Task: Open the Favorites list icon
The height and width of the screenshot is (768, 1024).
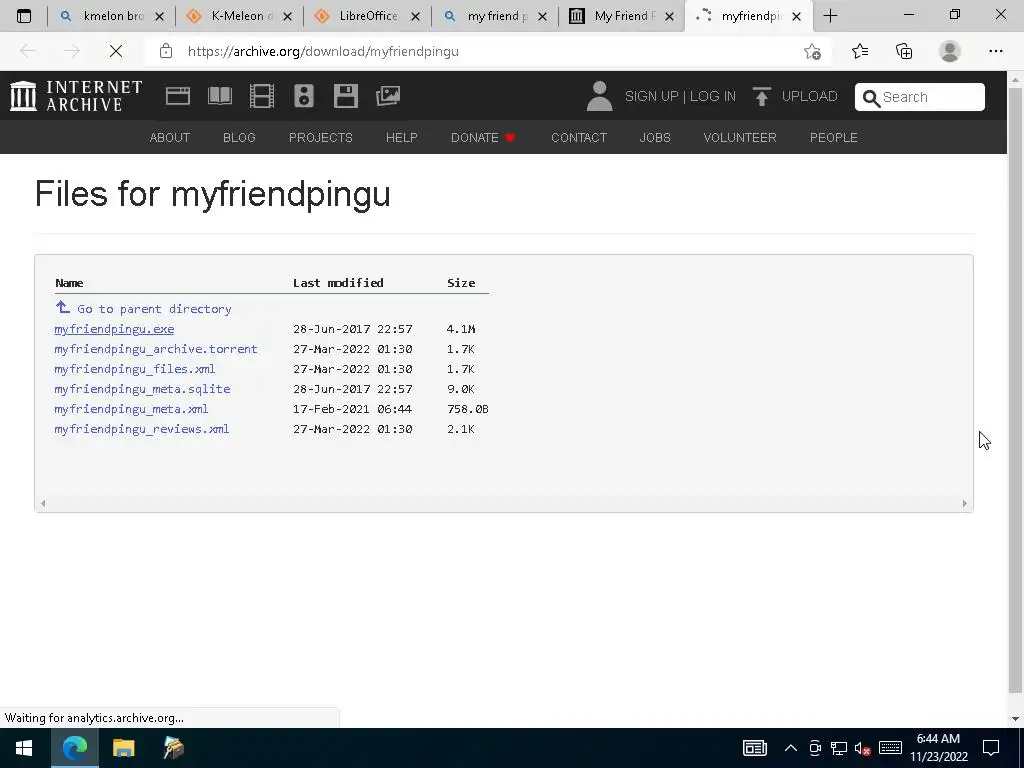Action: tap(860, 51)
